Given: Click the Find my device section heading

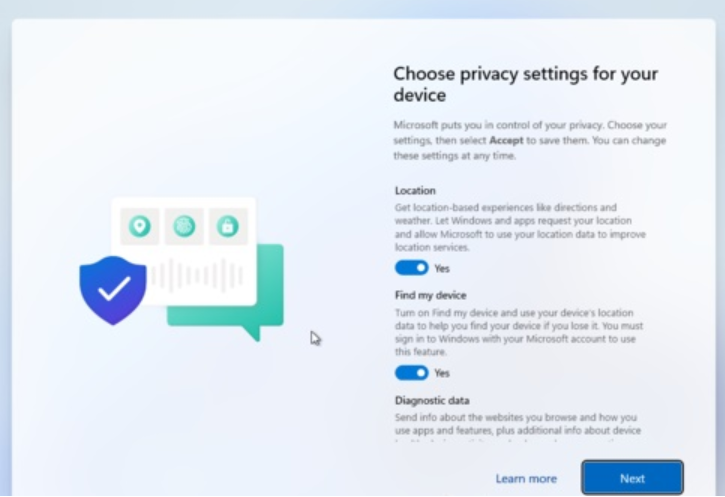Looking at the screenshot, I should tap(432, 296).
